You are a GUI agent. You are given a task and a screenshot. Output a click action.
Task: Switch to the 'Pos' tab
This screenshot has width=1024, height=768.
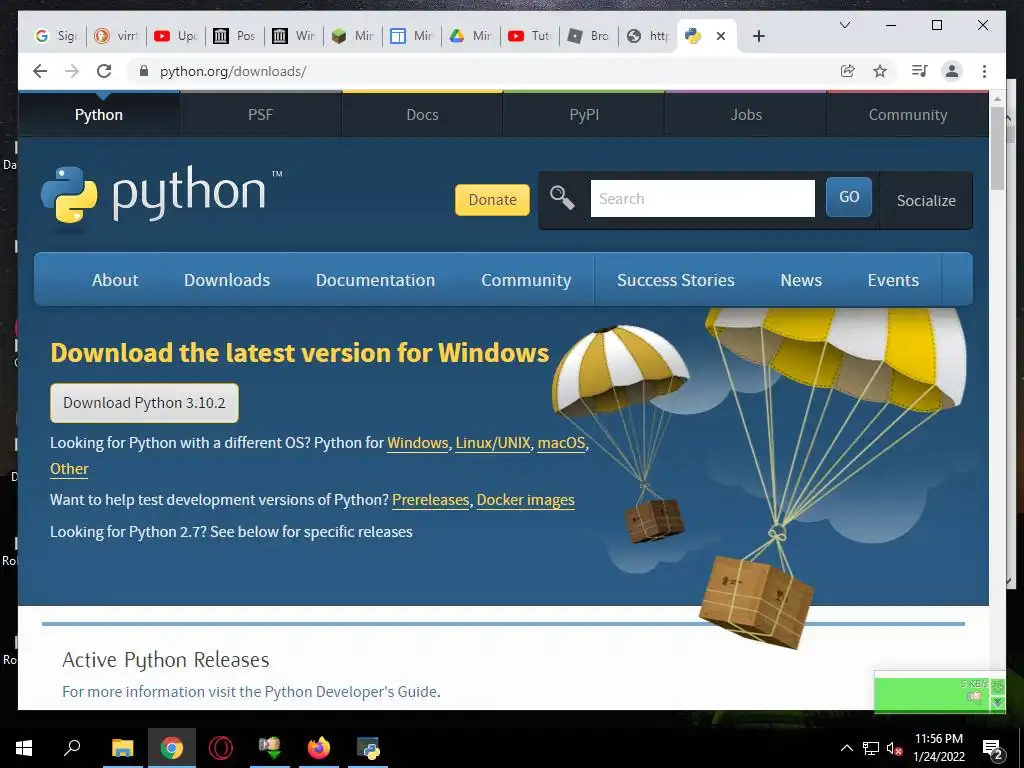click(234, 36)
